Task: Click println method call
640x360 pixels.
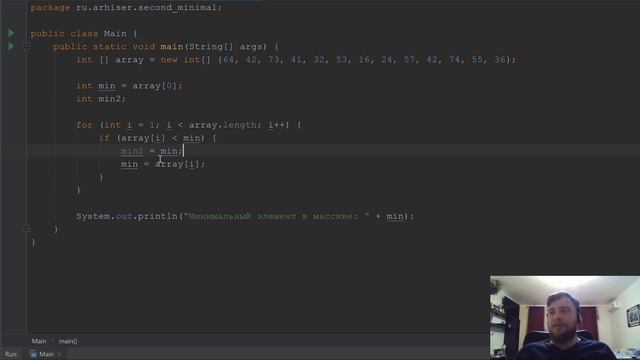Action: tap(157, 216)
